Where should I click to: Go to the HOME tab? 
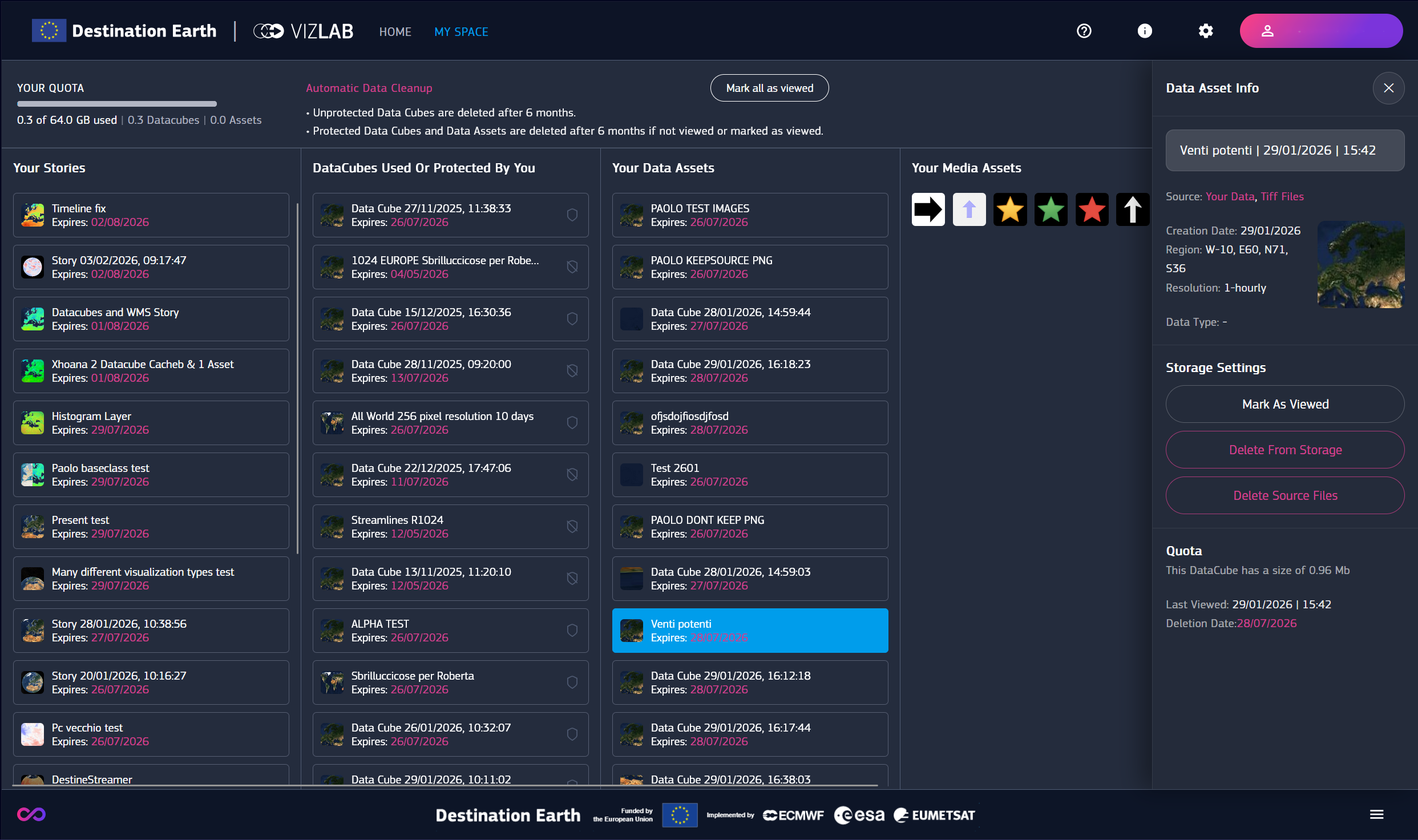395,32
